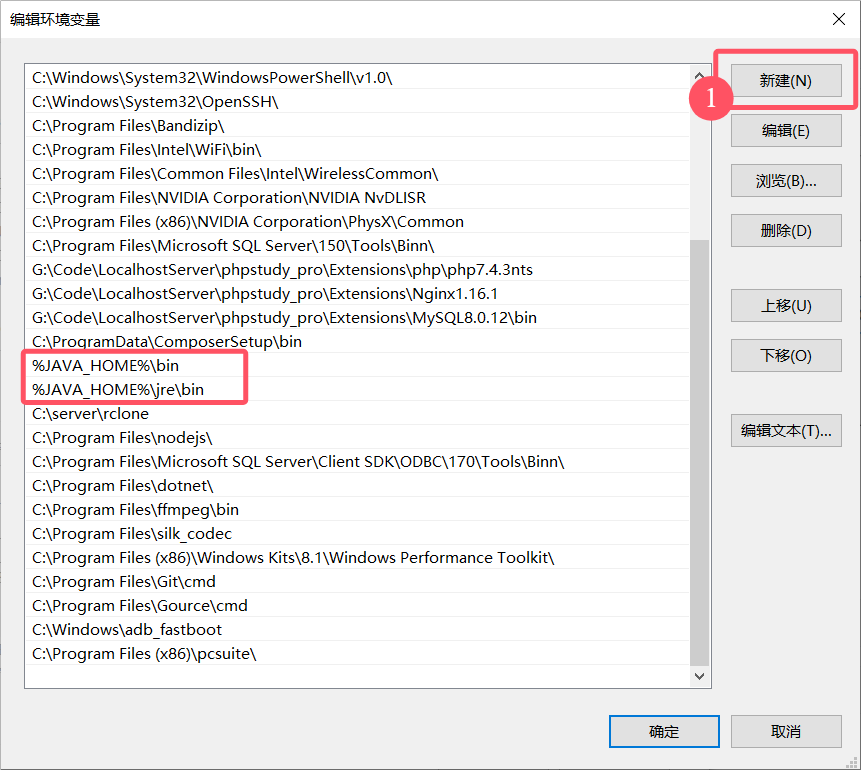The width and height of the screenshot is (861, 770).
Task: Select the C:\Program Files\nodejs\ path
Action: click(122, 437)
